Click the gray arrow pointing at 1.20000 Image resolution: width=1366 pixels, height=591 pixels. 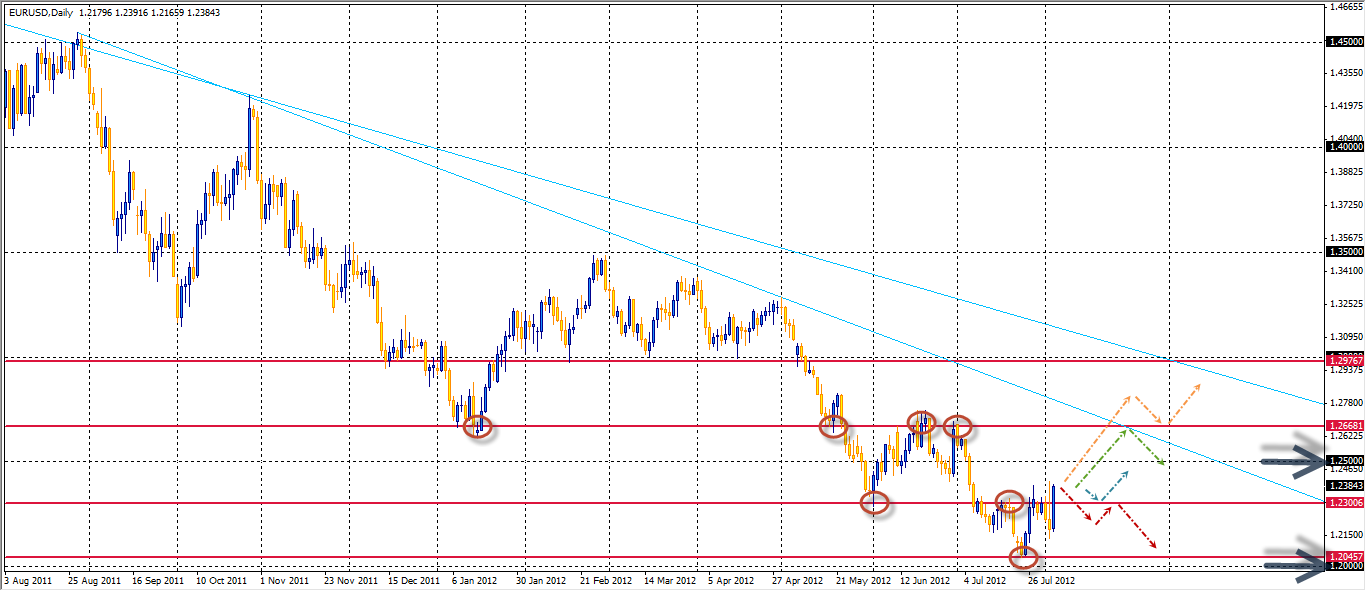click(x=1291, y=565)
